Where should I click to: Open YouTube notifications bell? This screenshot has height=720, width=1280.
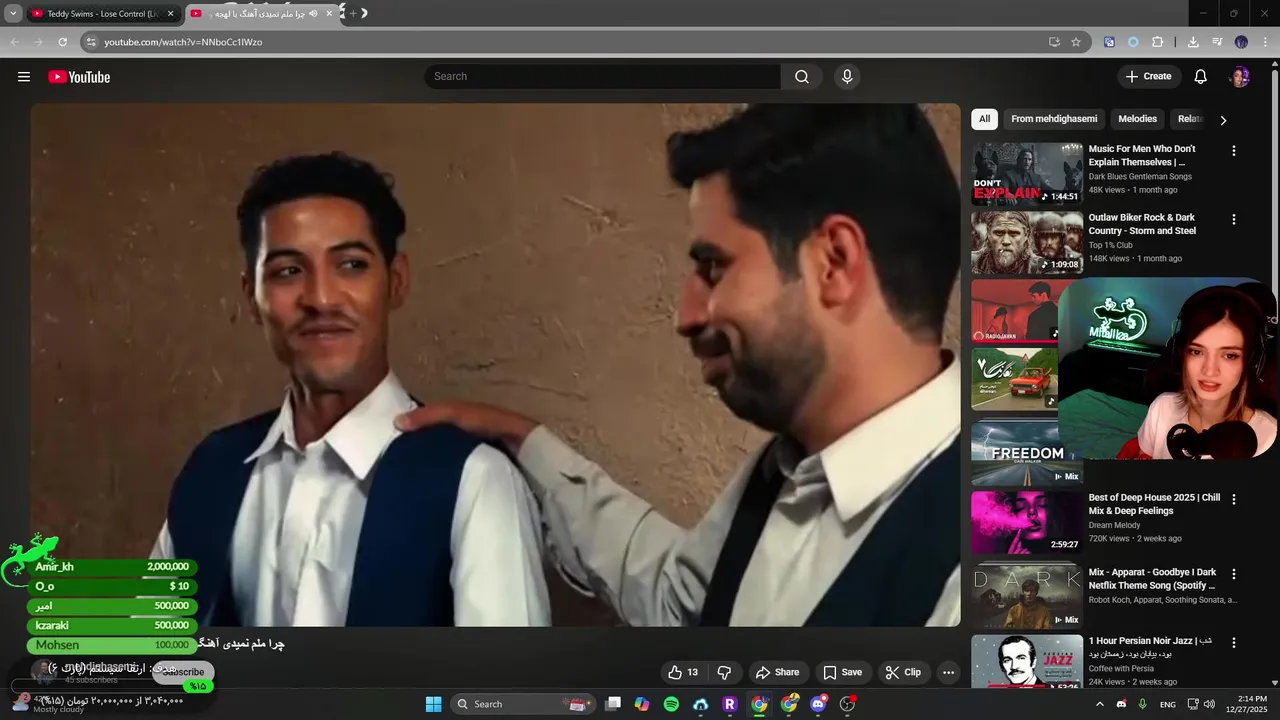(1201, 76)
